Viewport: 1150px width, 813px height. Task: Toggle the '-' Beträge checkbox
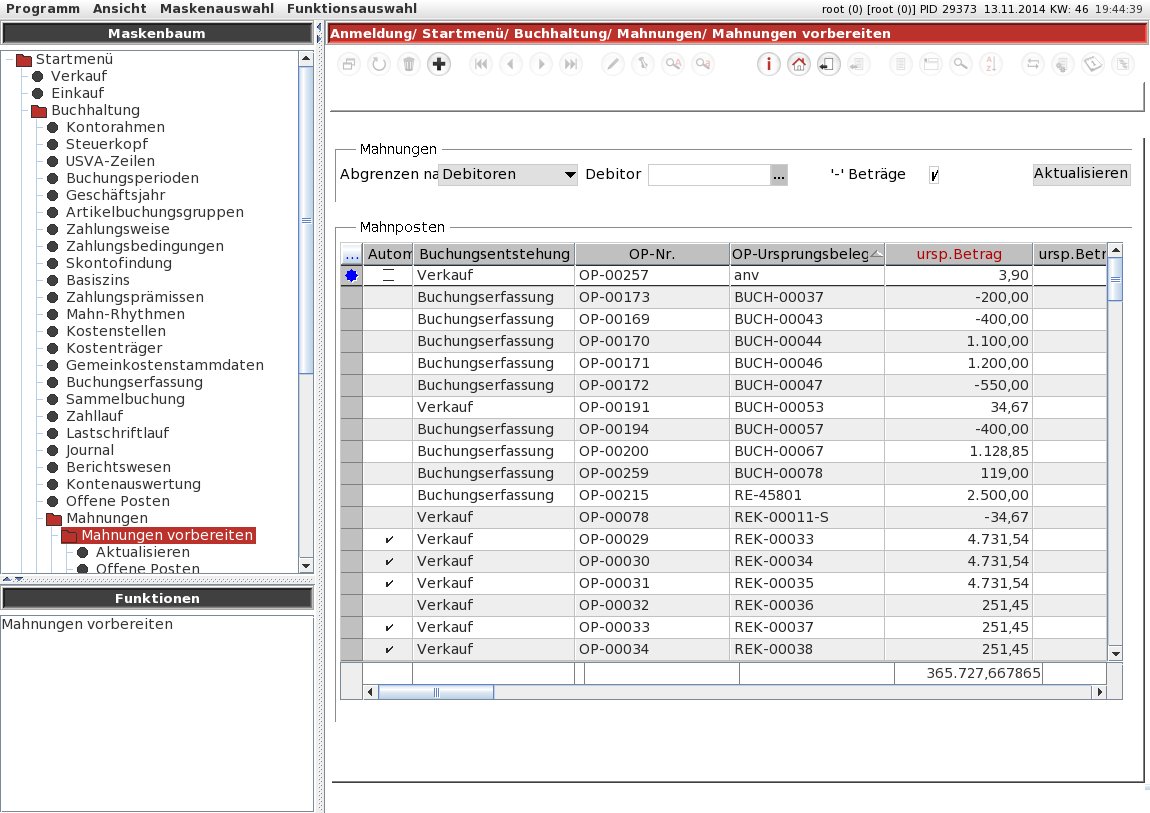pos(934,174)
